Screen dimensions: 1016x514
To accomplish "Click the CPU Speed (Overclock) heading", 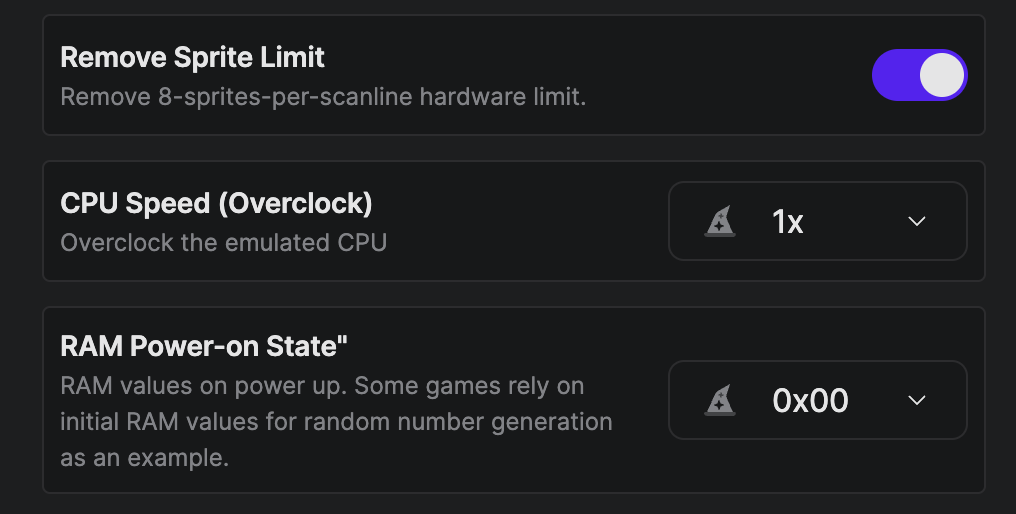I will coord(216,203).
